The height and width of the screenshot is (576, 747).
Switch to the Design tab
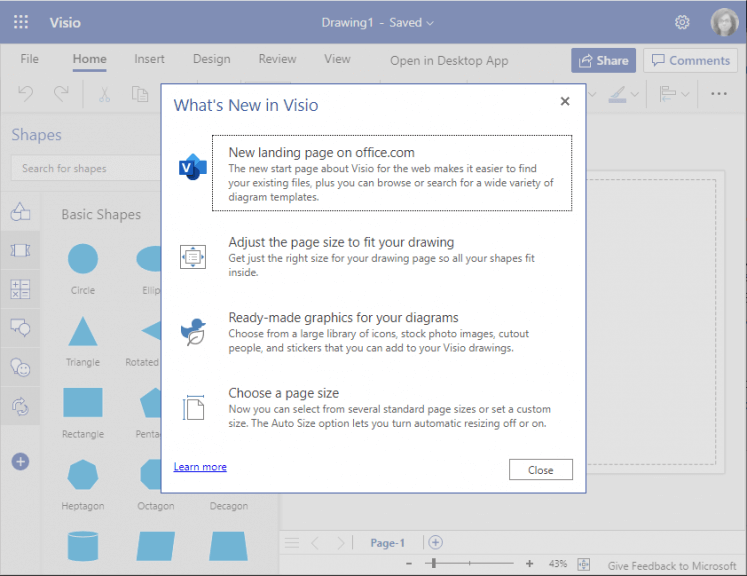click(x=212, y=59)
